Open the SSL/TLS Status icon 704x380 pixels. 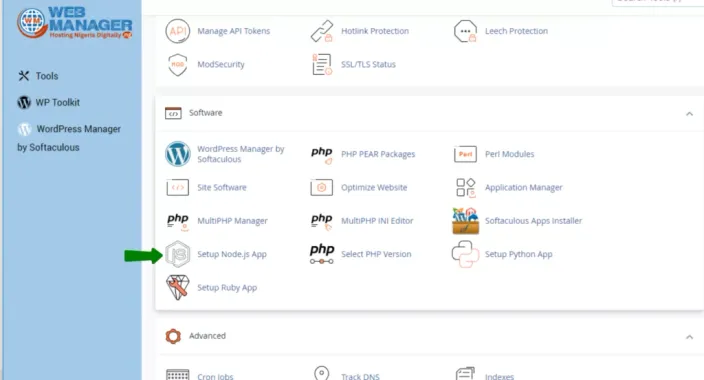[x=322, y=64]
